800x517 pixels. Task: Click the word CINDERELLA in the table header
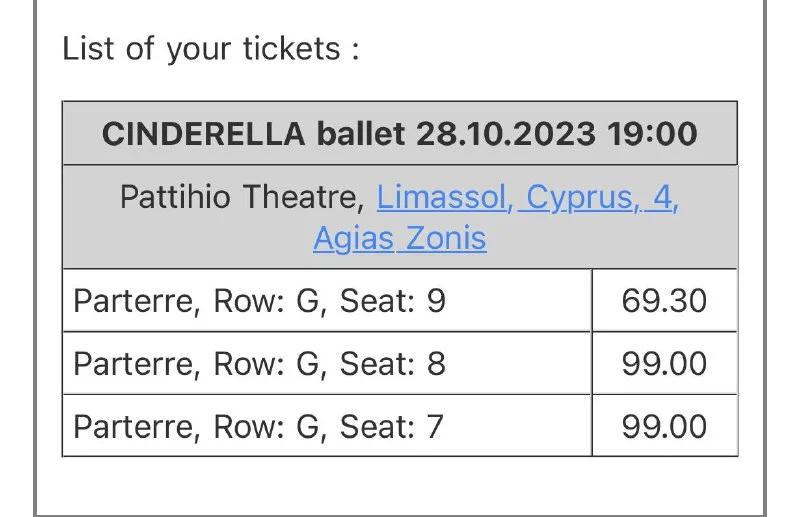tap(203, 133)
